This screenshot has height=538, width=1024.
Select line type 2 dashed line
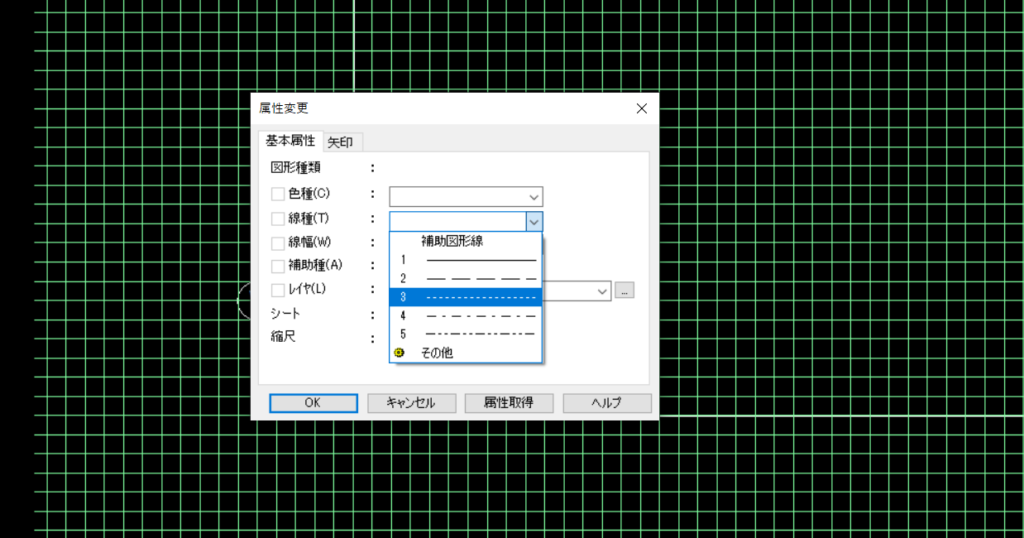click(466, 278)
